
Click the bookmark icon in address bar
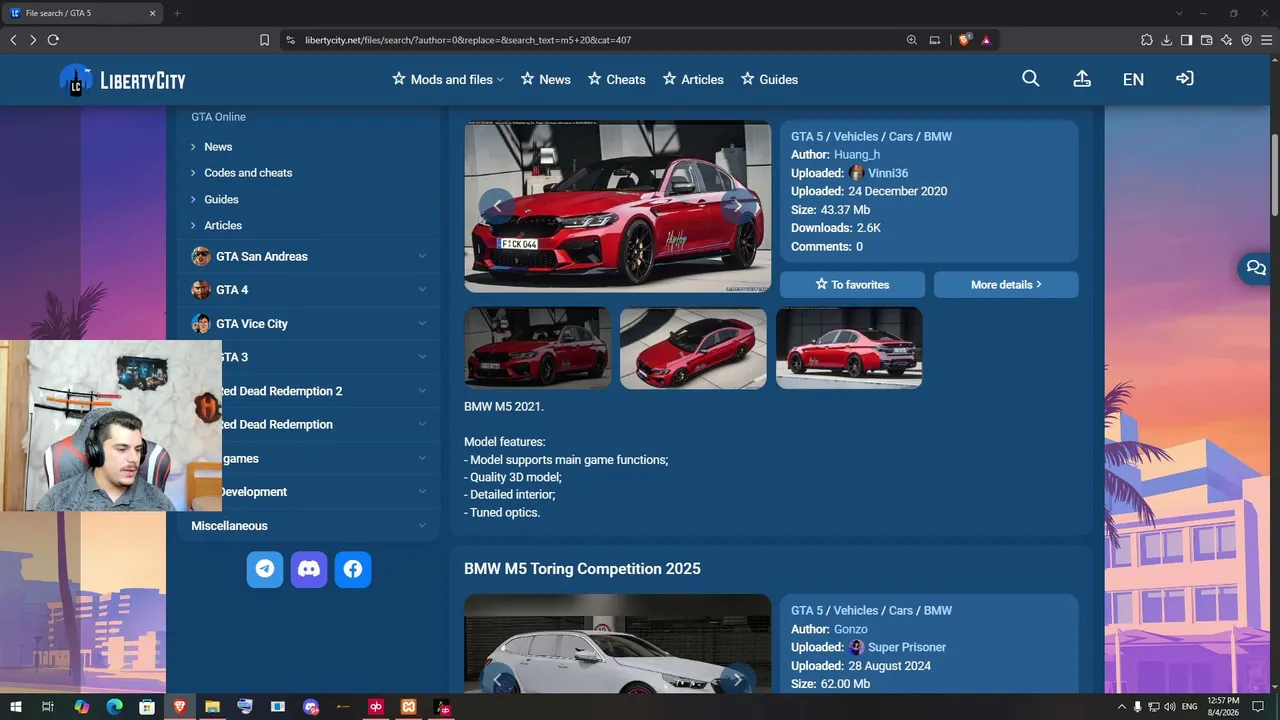click(264, 40)
